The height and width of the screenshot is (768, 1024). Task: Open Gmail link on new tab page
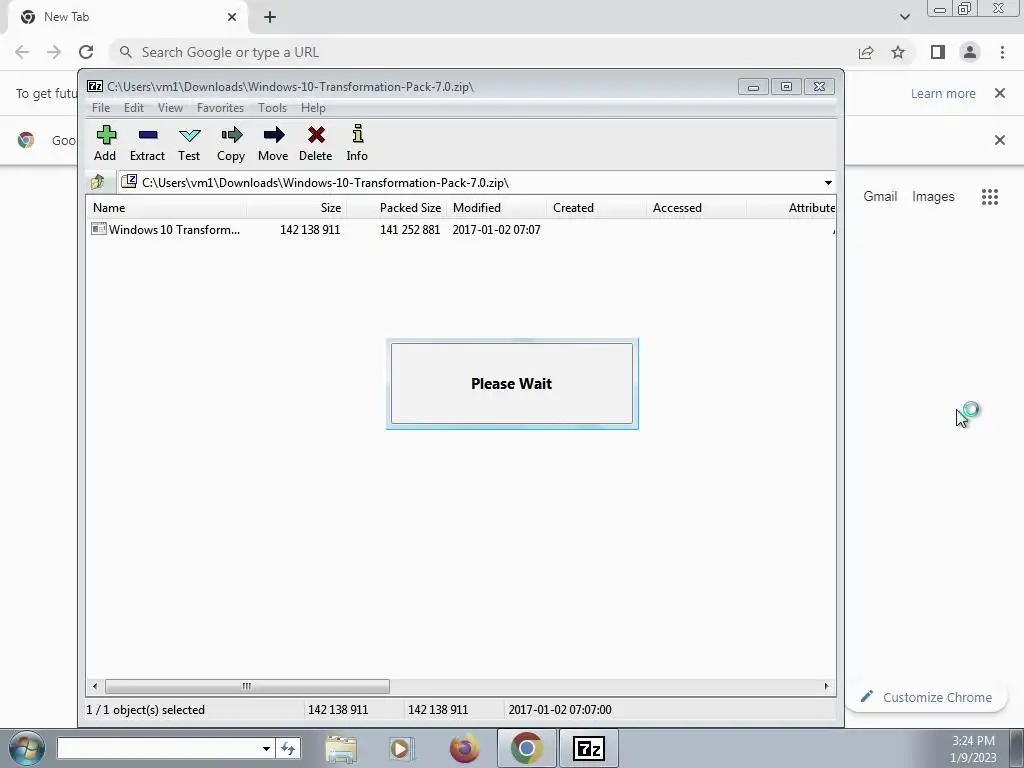click(x=880, y=197)
